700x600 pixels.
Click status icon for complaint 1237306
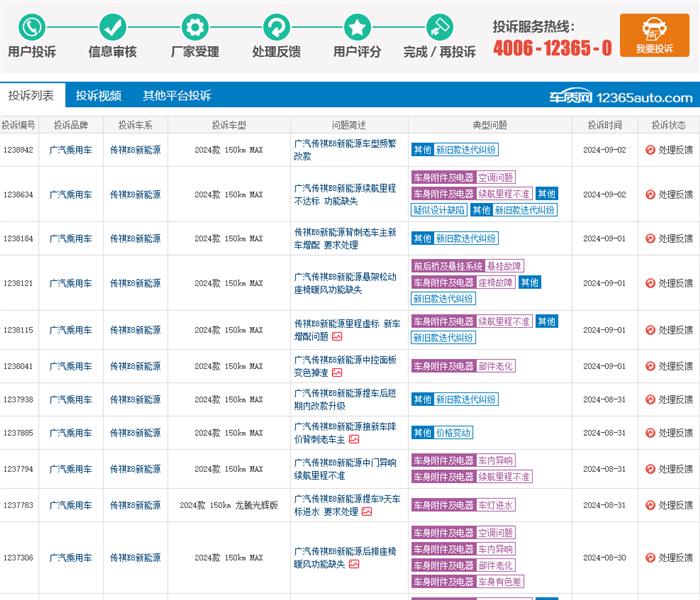pyautogui.click(x=650, y=558)
